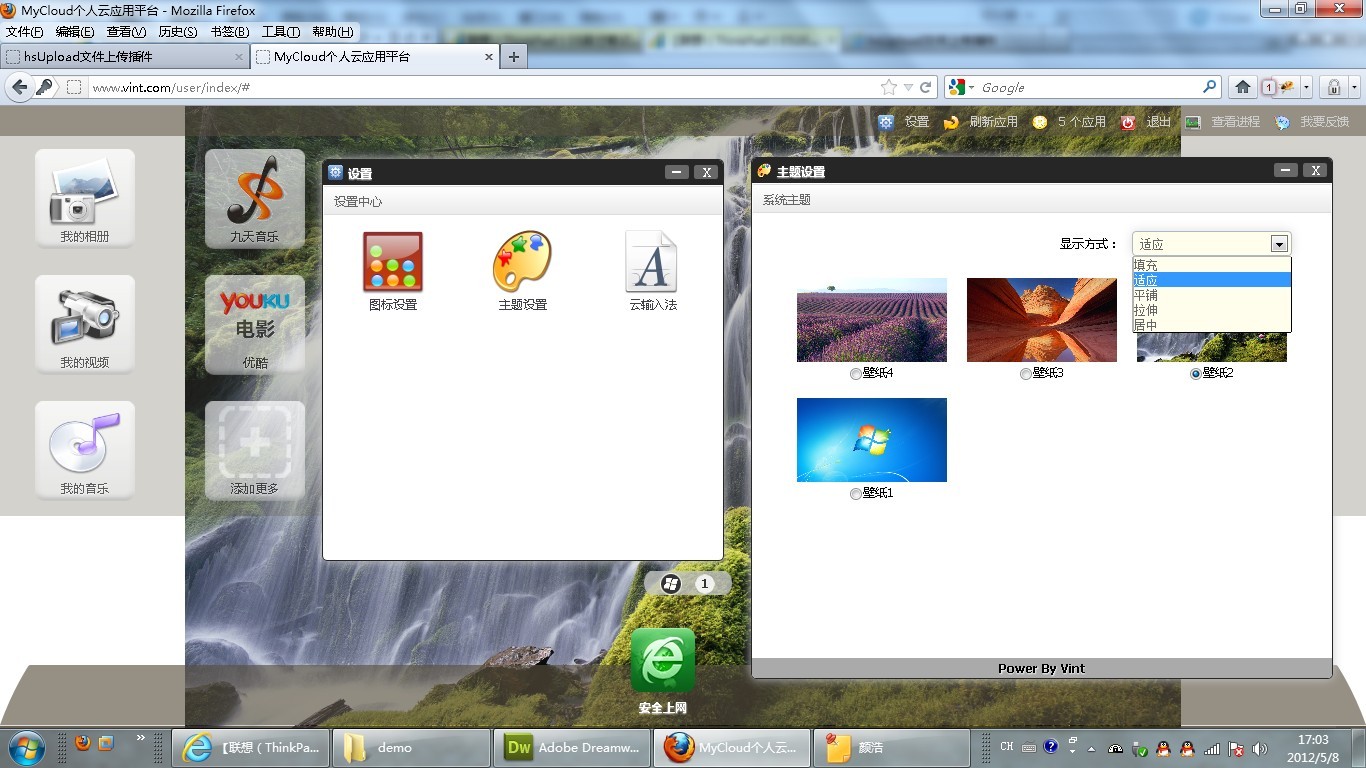Click the 5 个应用 app count icon
Viewport: 1366px width, 768px height.
click(x=1040, y=122)
